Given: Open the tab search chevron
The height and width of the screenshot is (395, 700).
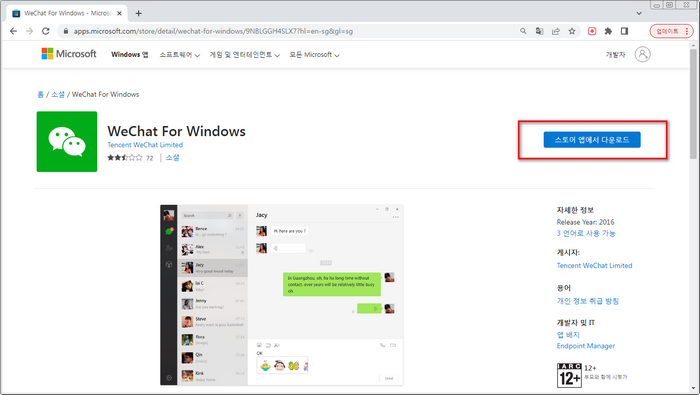Looking at the screenshot, I should point(639,13).
